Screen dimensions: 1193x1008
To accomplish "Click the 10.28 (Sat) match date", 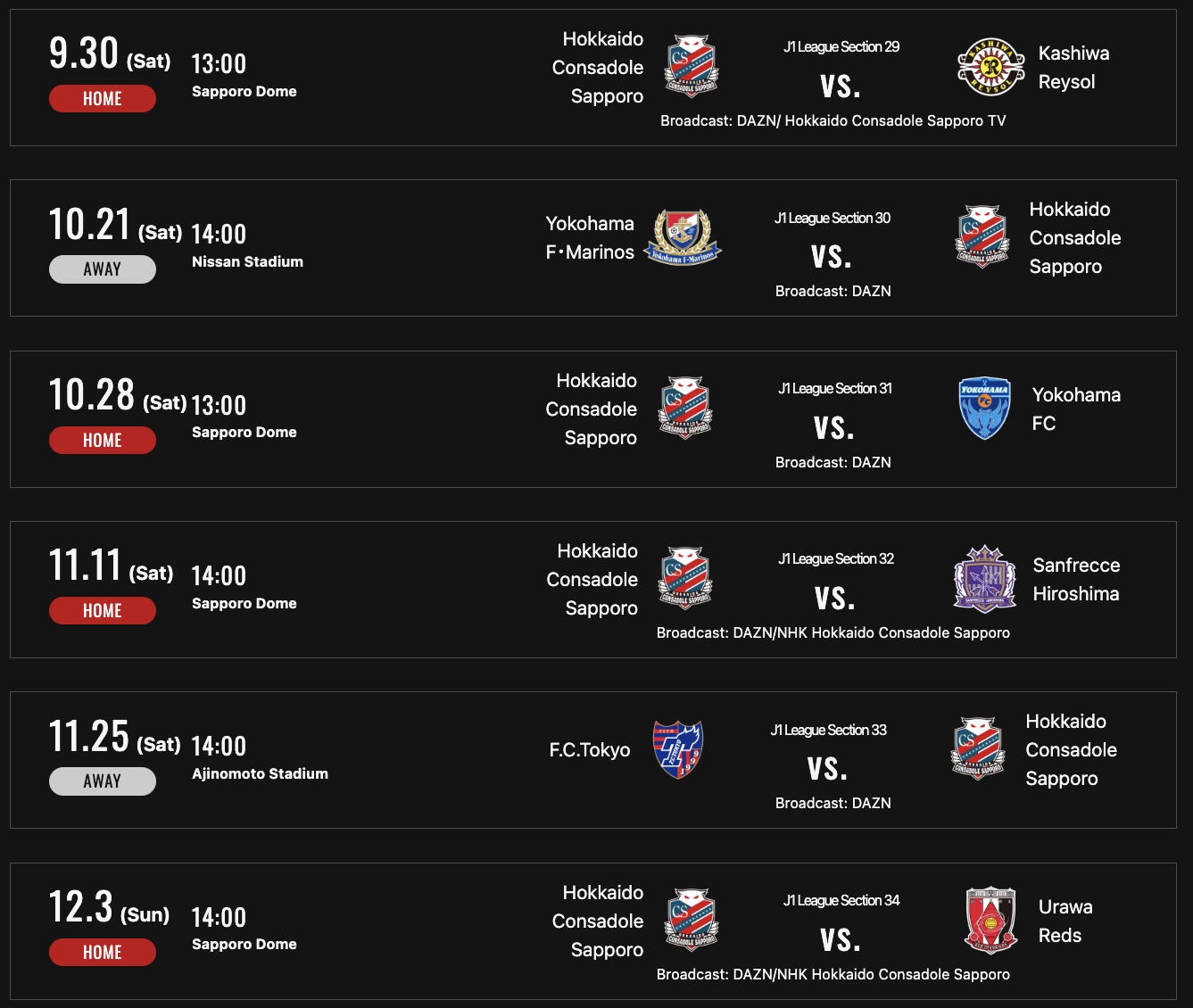I will [117, 397].
